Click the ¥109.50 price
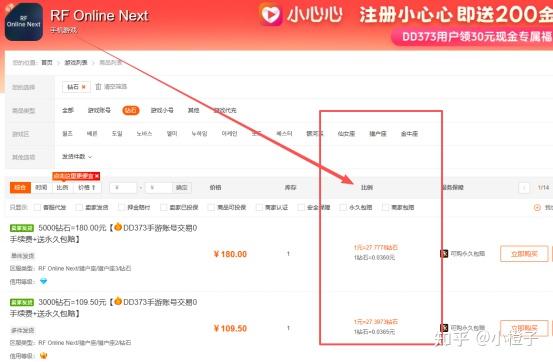The width and height of the screenshot is (553, 362). coord(230,328)
